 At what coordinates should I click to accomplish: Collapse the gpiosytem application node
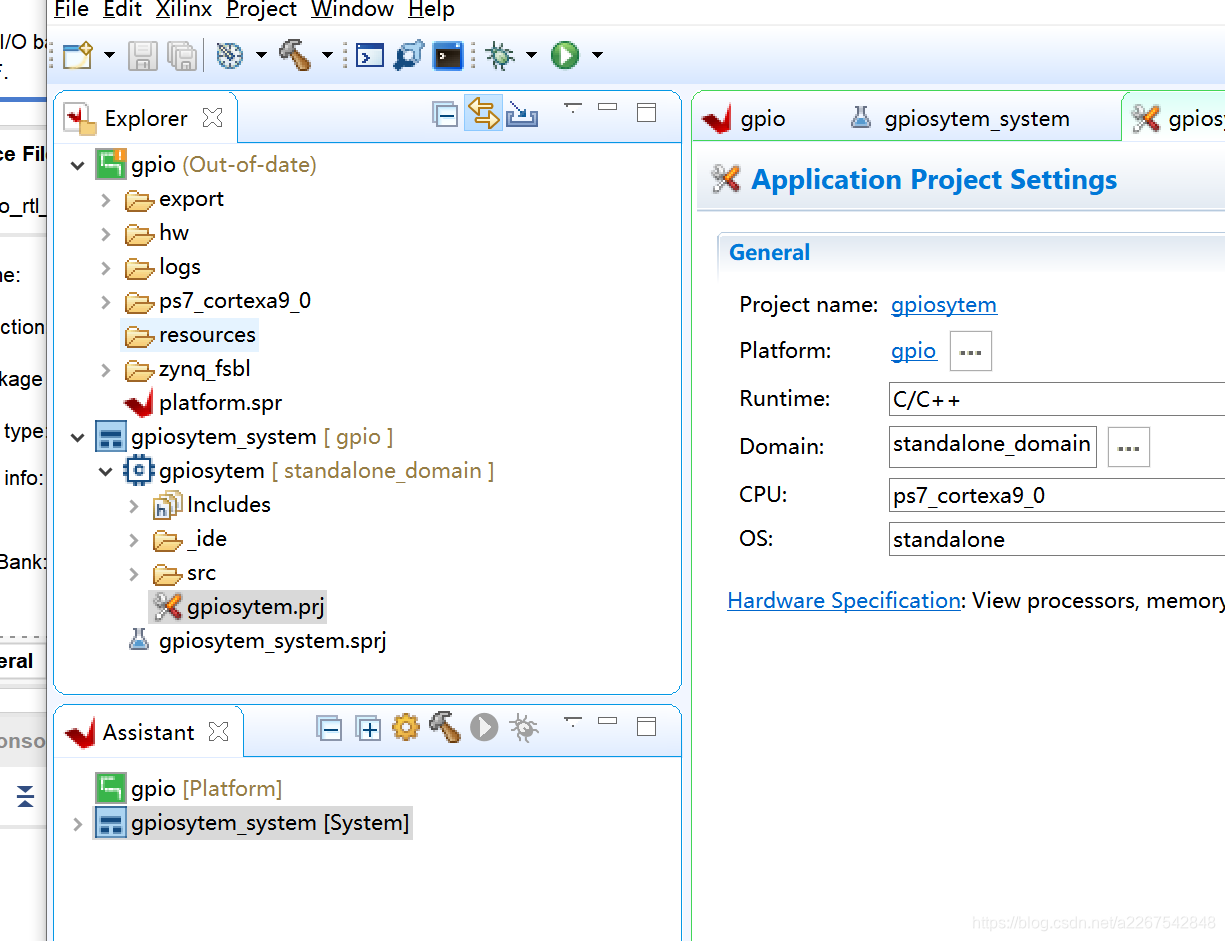tap(106, 471)
